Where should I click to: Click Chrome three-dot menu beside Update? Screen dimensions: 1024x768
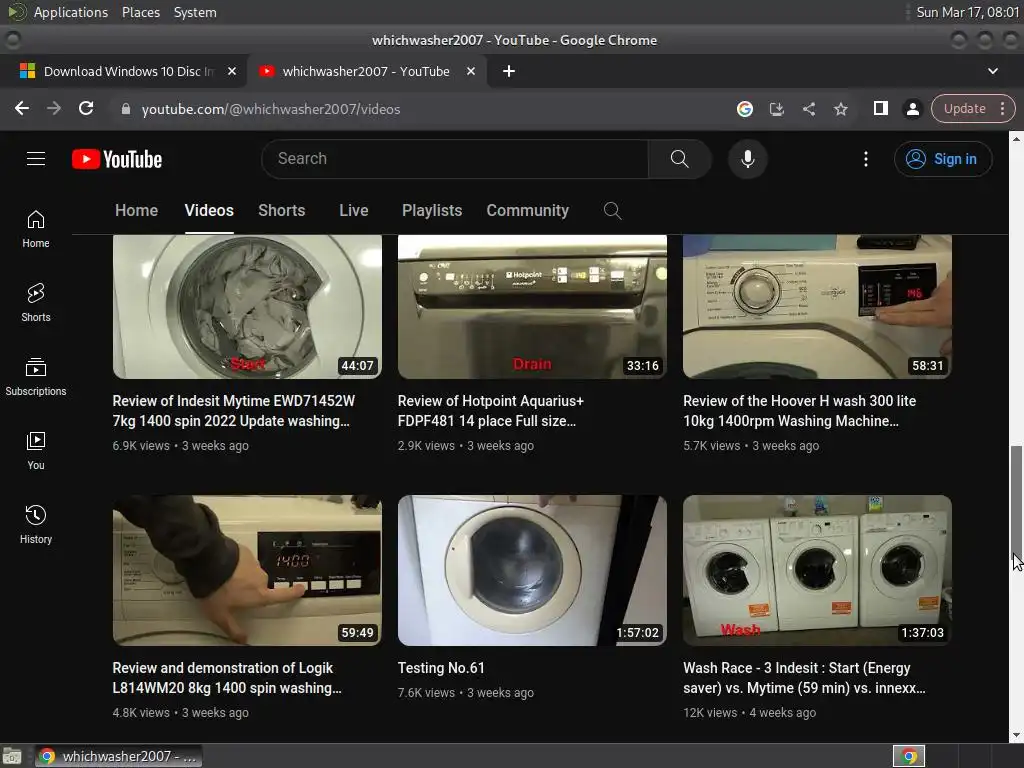[1002, 108]
